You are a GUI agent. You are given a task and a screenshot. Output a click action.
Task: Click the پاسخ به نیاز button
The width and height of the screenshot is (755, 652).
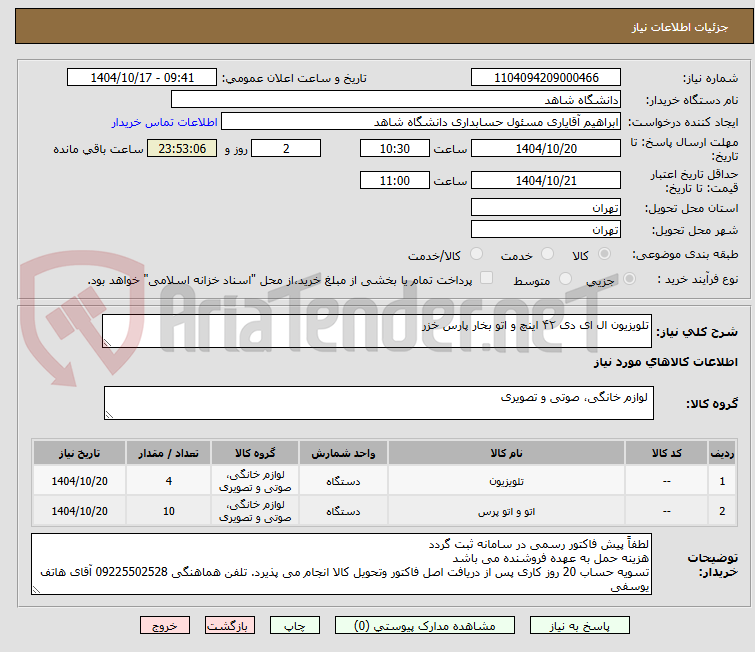point(579,626)
